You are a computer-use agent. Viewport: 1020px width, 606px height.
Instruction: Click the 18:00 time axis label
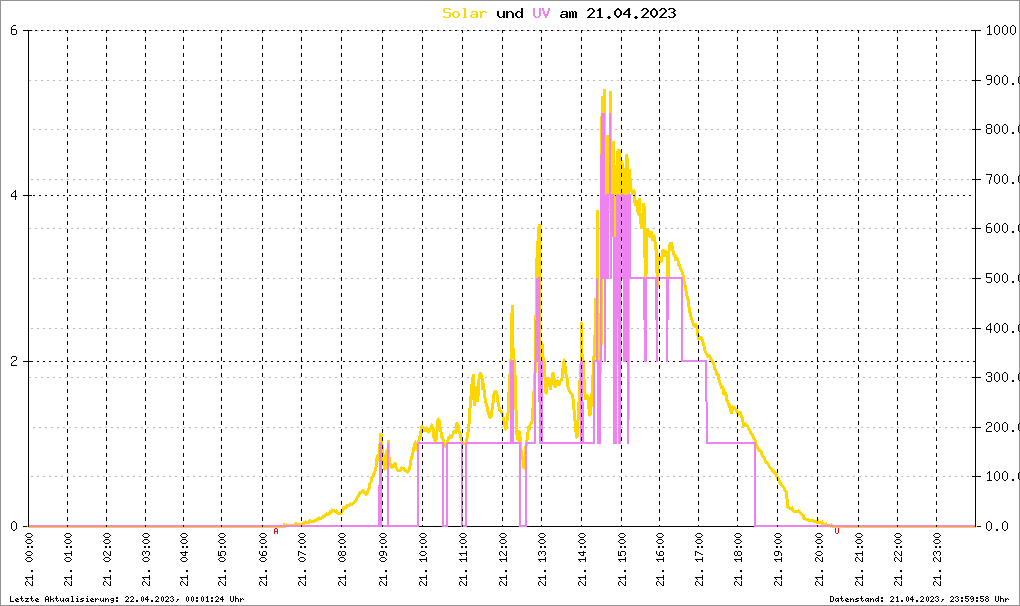tap(738, 559)
